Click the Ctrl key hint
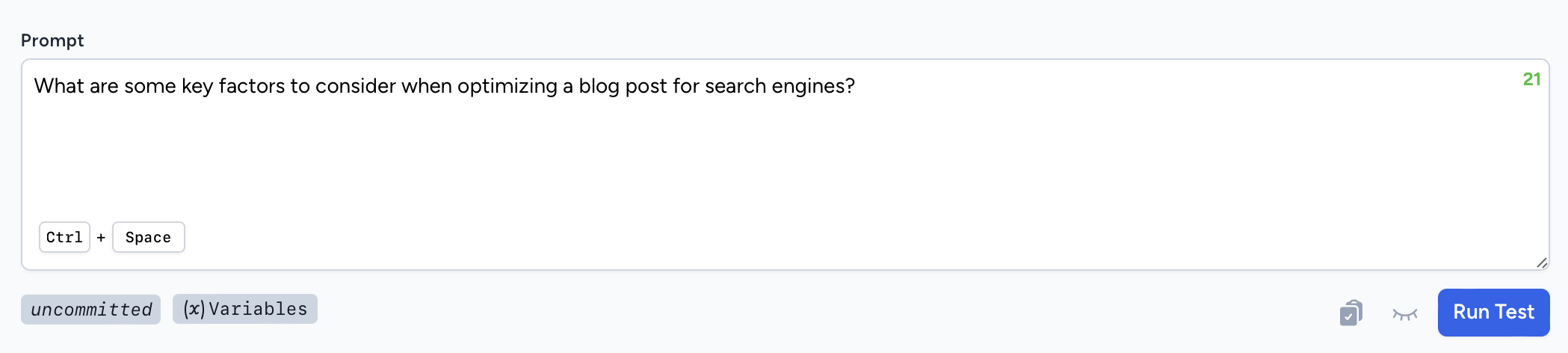The height and width of the screenshot is (353, 1568). pos(64,237)
